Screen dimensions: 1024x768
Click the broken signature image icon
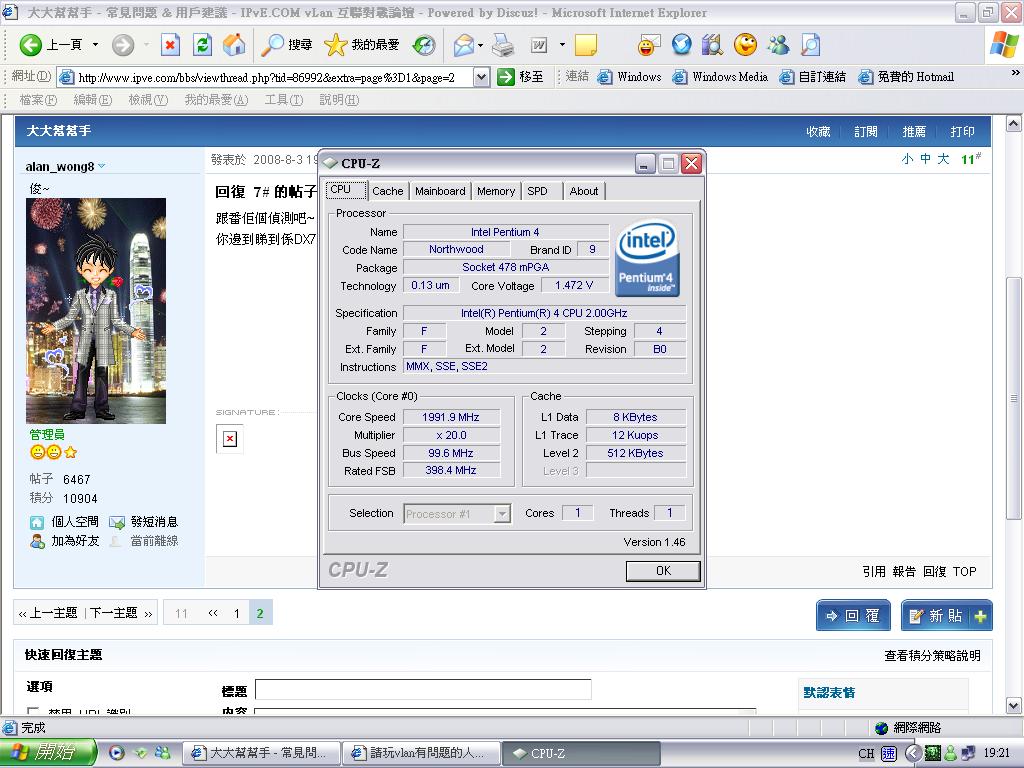tap(230, 439)
